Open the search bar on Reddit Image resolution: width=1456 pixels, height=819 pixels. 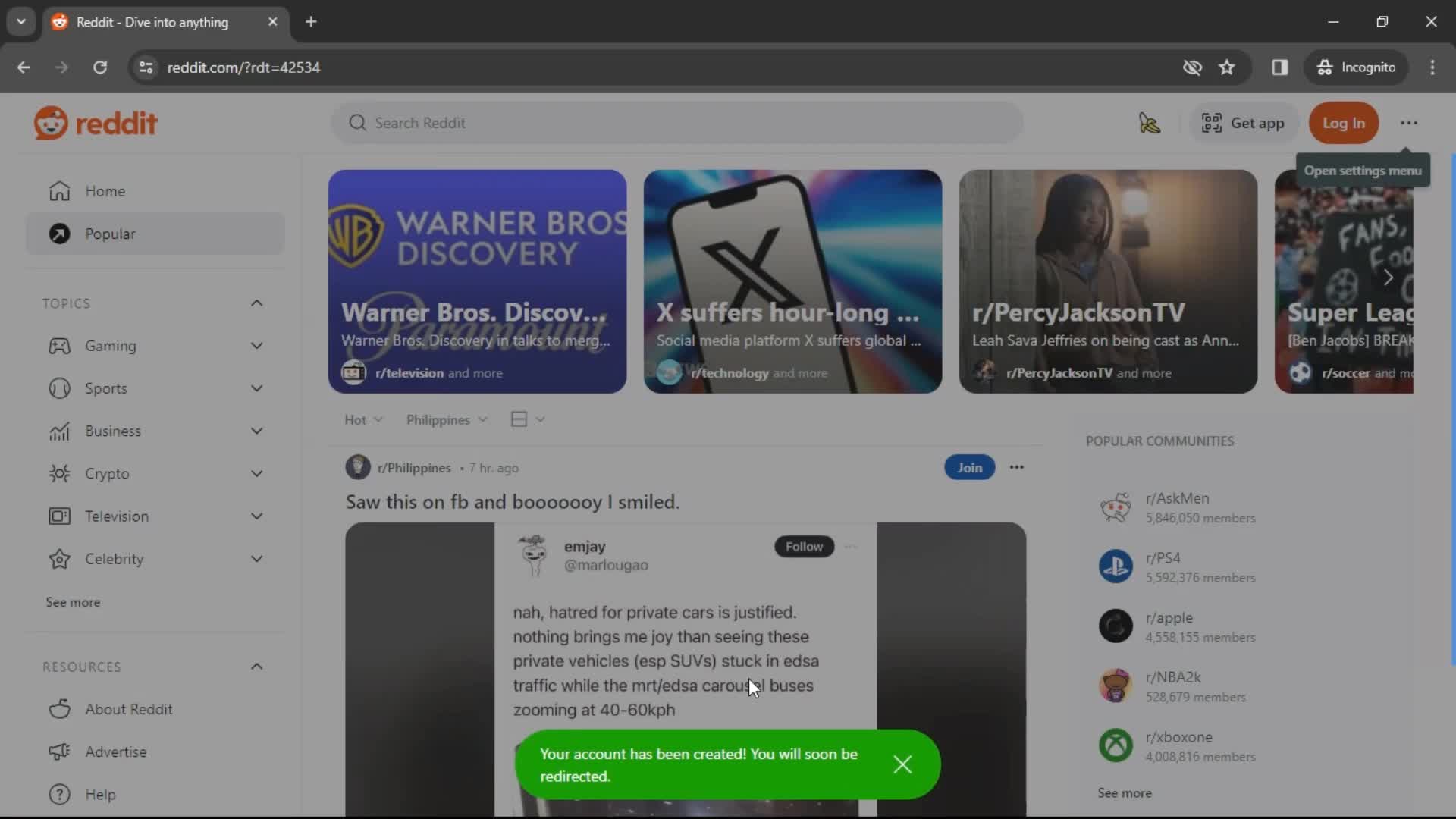click(x=680, y=122)
